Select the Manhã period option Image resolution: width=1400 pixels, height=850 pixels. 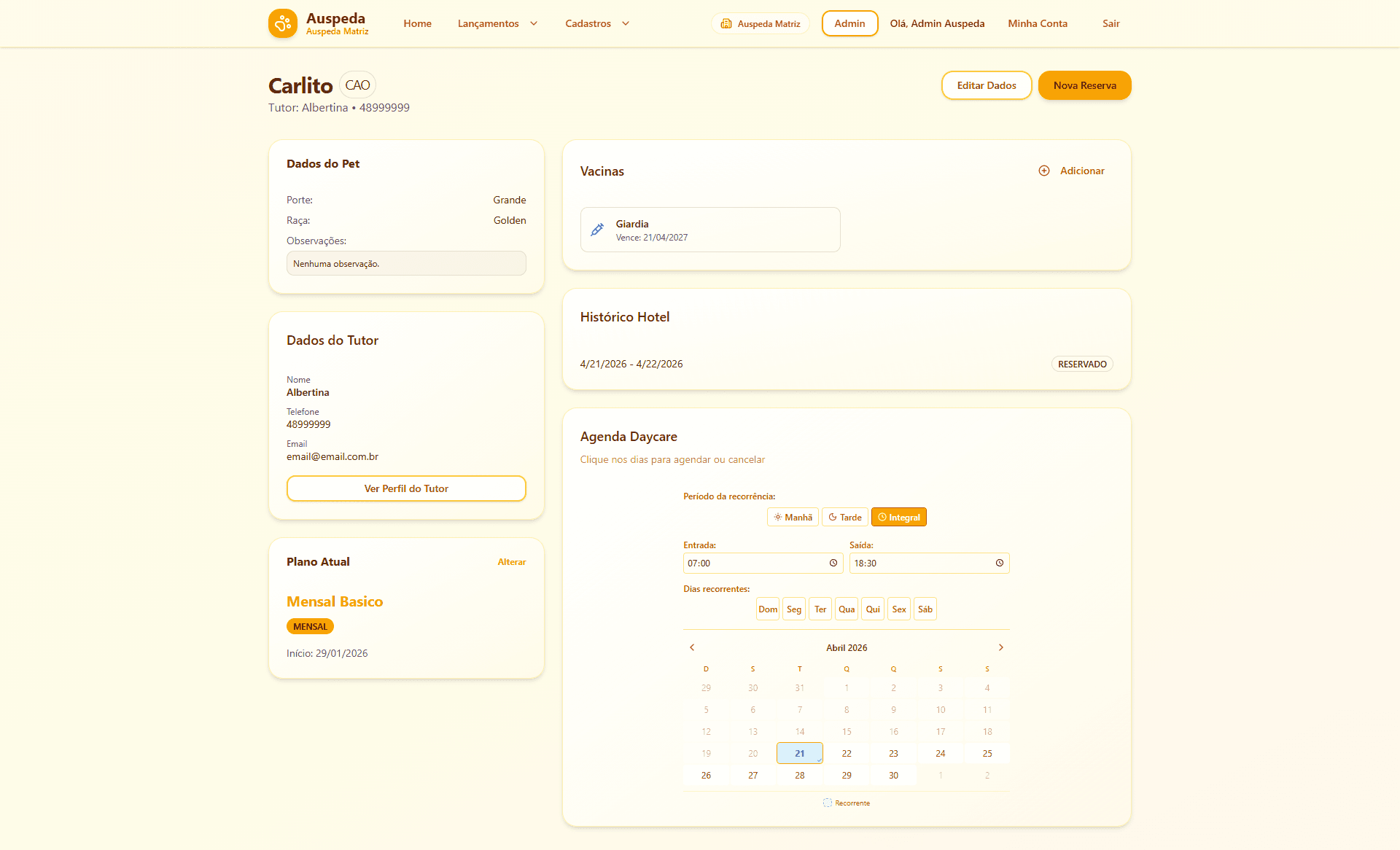click(x=793, y=517)
